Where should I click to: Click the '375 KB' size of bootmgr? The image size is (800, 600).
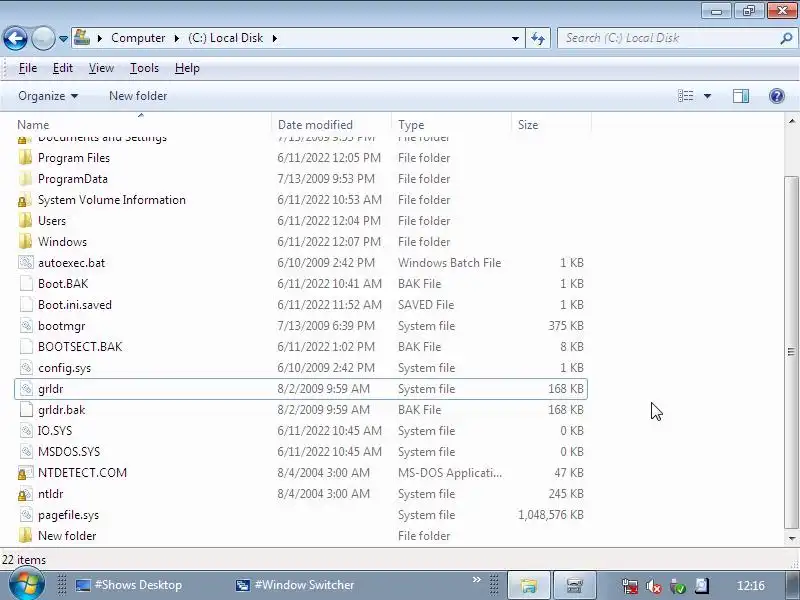coord(566,326)
